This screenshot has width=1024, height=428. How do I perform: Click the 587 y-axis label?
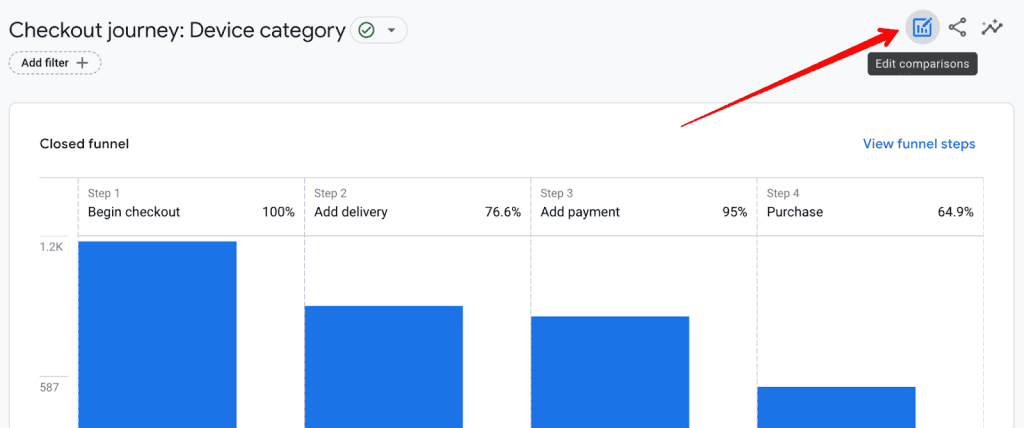coord(51,387)
